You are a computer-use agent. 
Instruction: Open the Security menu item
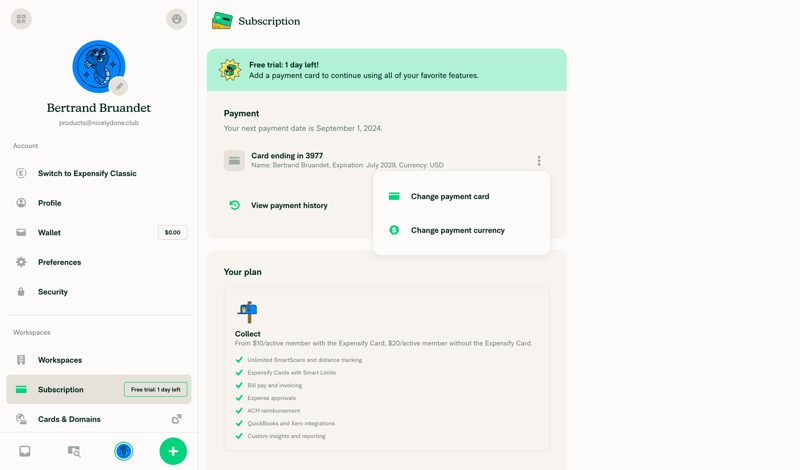pos(98,292)
